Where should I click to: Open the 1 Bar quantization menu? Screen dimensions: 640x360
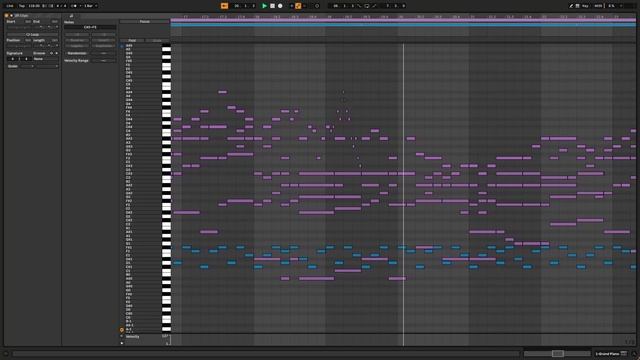coord(90,6)
